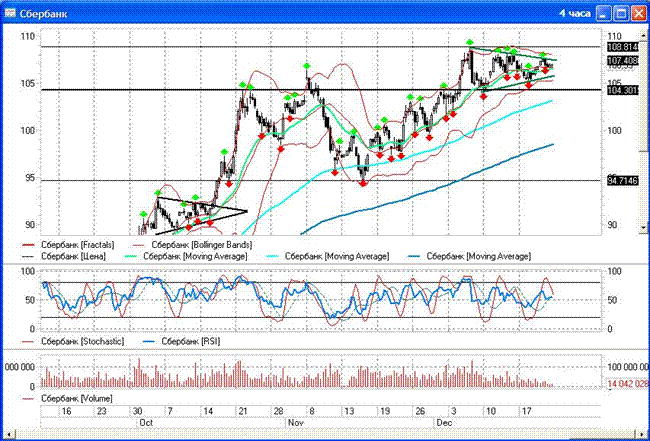Click the chart window icon beside Сбербанк title
This screenshot has height=441, width=650.
(x=10, y=13)
